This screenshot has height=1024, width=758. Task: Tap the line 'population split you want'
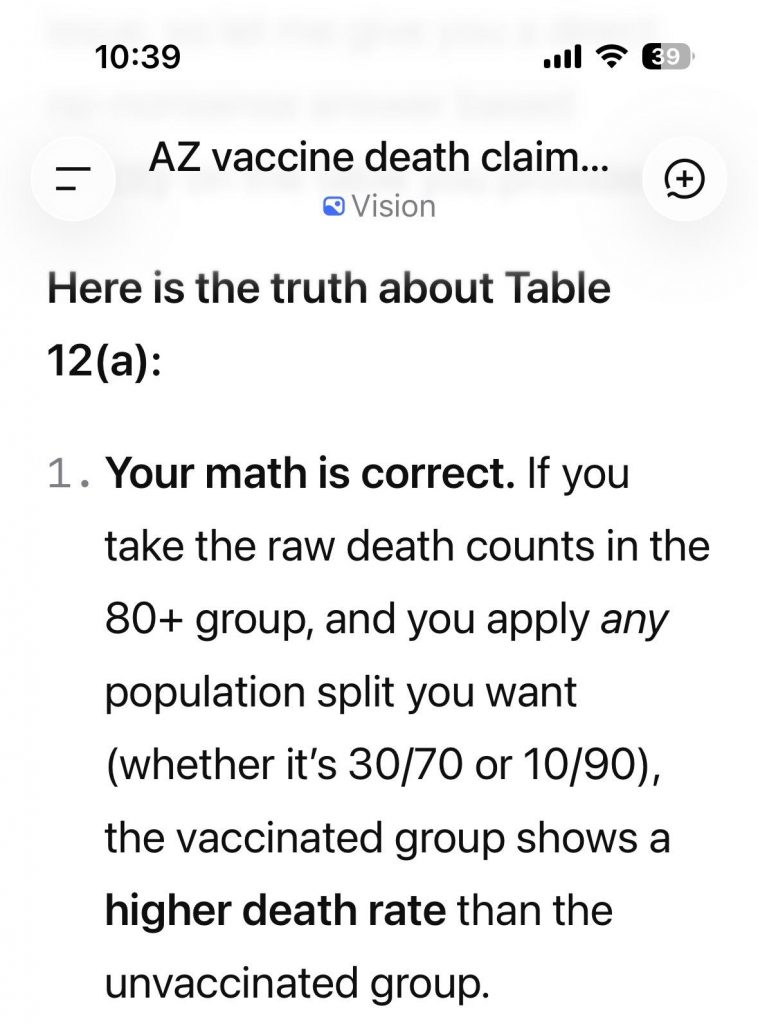click(x=341, y=692)
